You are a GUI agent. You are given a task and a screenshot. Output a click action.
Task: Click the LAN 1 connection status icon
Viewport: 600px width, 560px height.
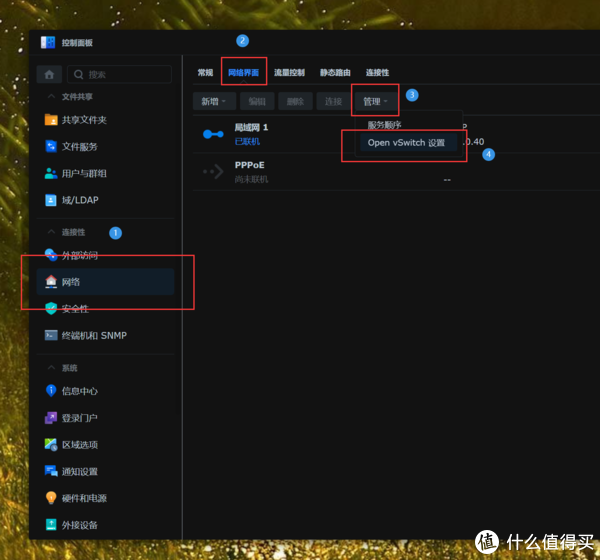point(213,134)
